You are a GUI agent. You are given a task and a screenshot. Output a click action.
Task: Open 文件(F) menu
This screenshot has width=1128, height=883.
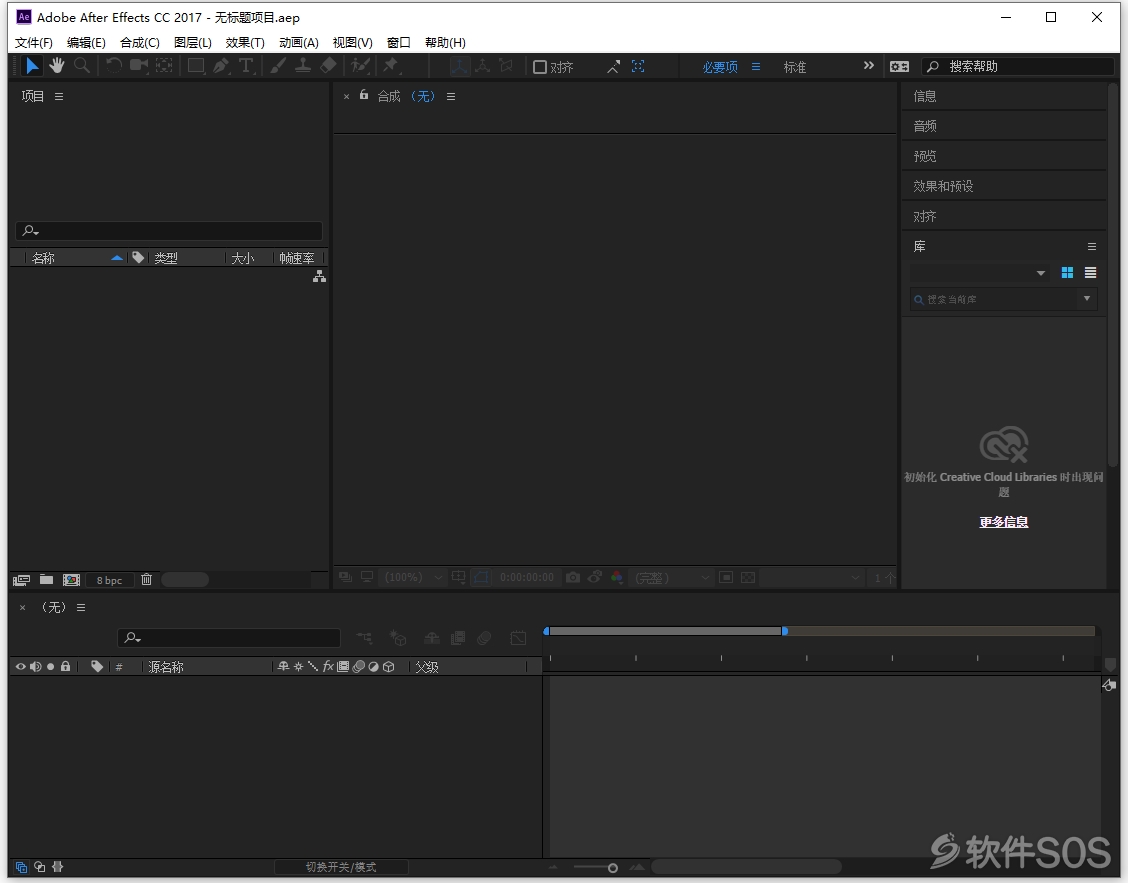(34, 42)
